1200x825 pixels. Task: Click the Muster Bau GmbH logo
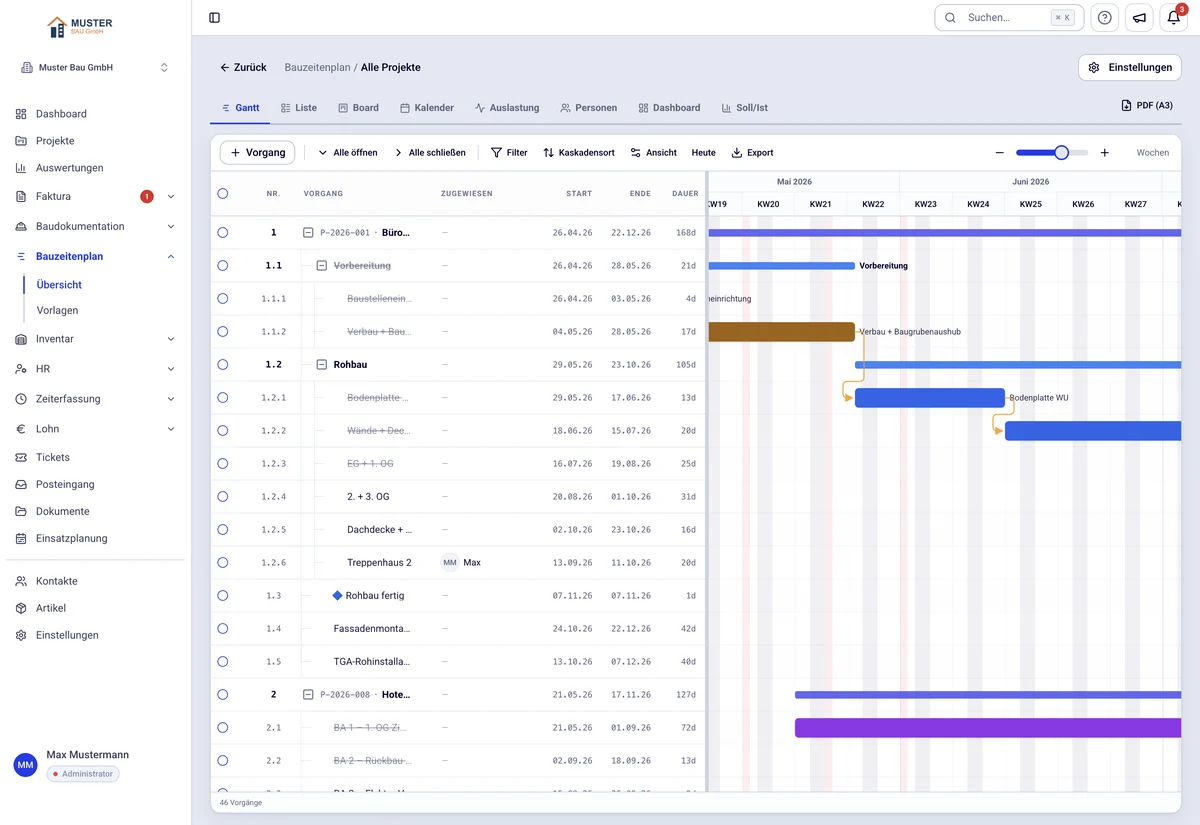click(80, 26)
